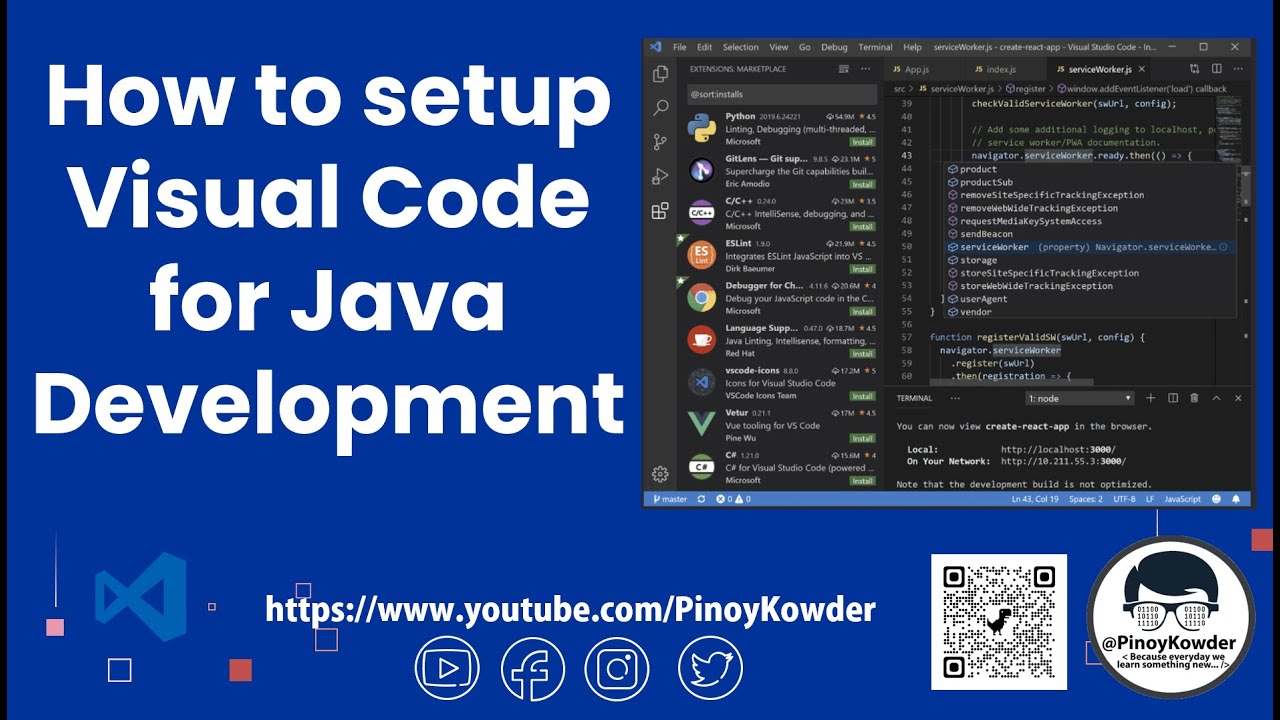The height and width of the screenshot is (720, 1280).
Task: Install the Python extension
Action: pos(862,142)
